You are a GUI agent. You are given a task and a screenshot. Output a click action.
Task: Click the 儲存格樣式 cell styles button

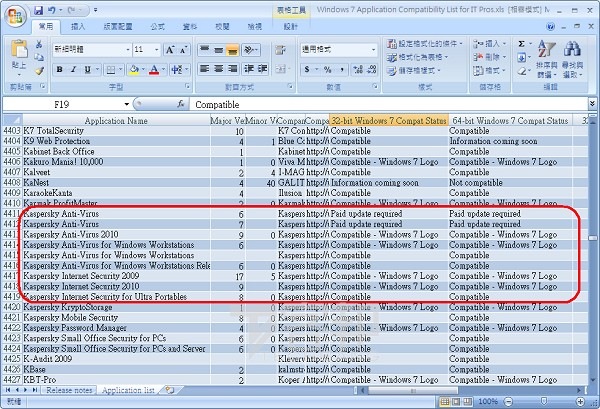point(414,71)
